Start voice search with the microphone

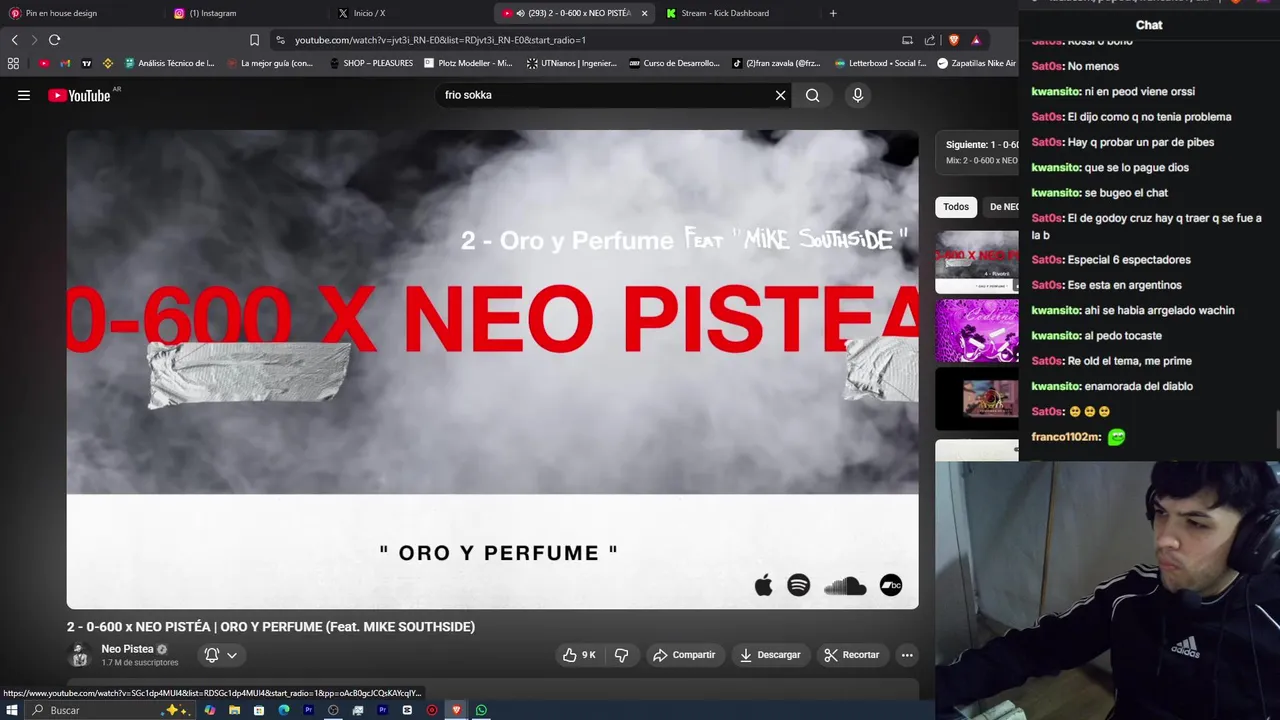click(857, 95)
